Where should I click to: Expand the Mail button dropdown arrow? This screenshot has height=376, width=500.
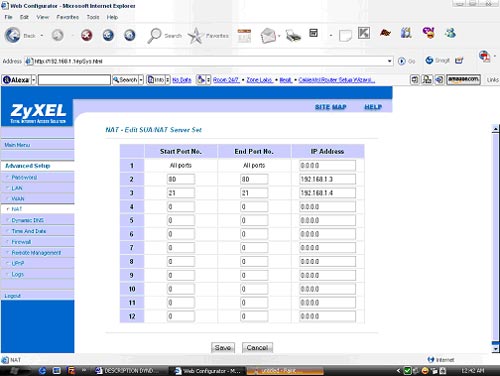[279, 36]
